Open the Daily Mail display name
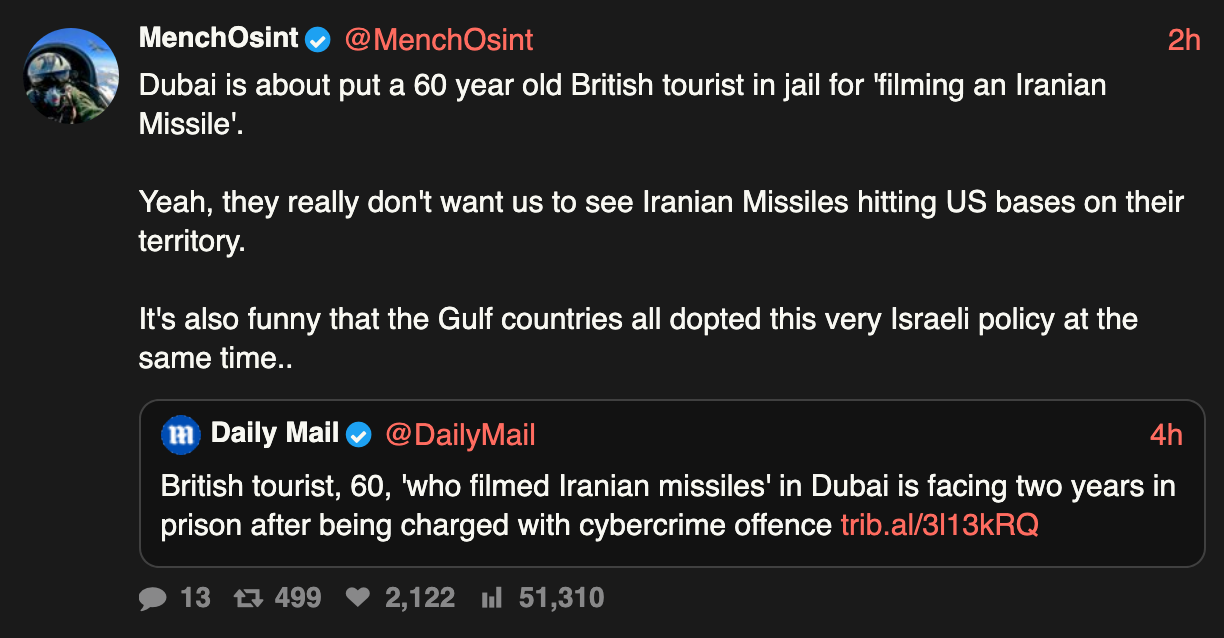The height and width of the screenshot is (638, 1224). 275,434
